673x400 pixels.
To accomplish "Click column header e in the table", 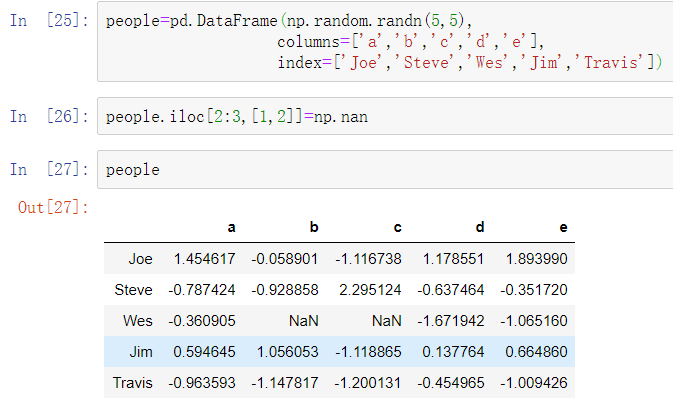I will click(x=564, y=227).
